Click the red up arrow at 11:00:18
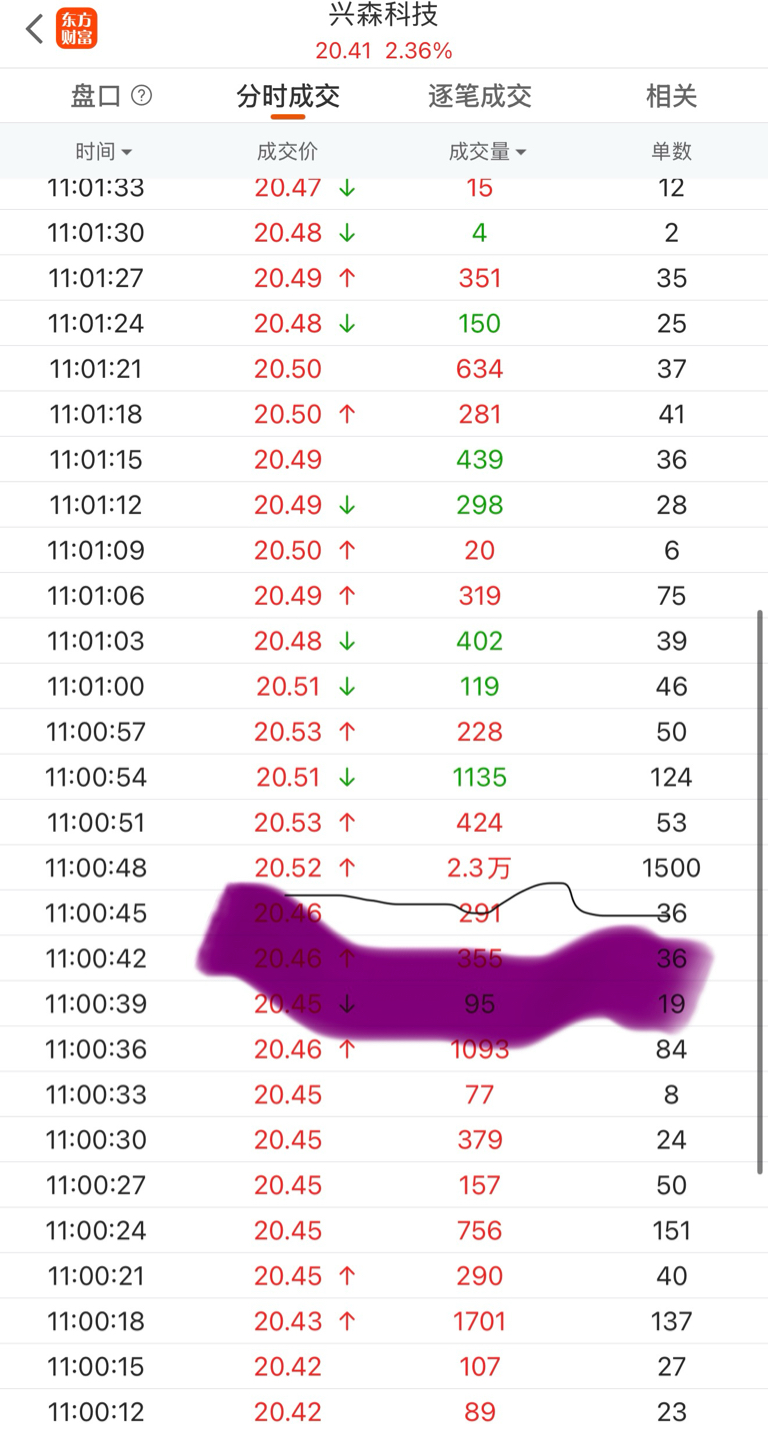The height and width of the screenshot is (1432, 768). tap(347, 1321)
